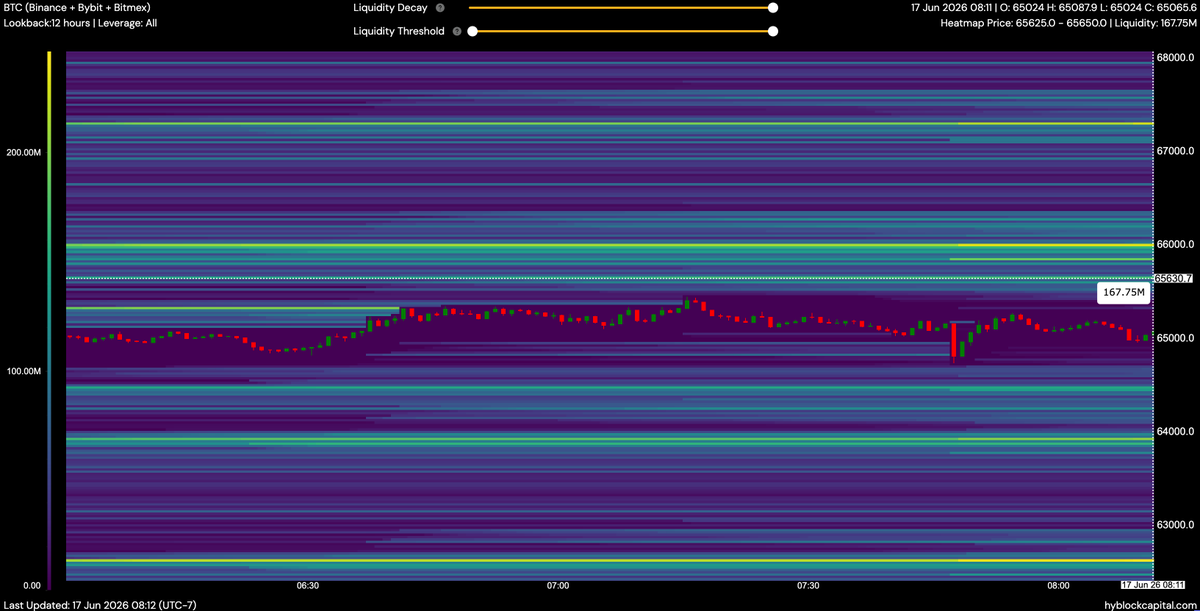The width and height of the screenshot is (1200, 611).
Task: Click the Liquidity Threshold left slider handle
Action: (472, 31)
